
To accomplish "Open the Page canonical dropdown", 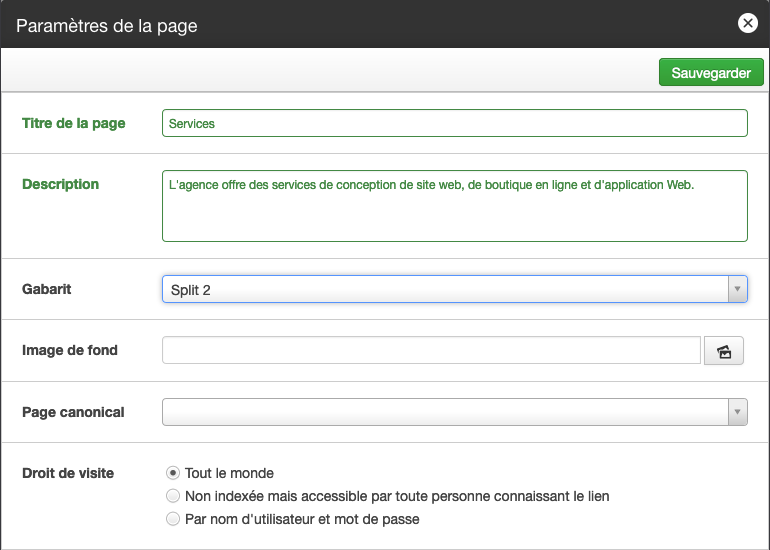I will pos(455,412).
